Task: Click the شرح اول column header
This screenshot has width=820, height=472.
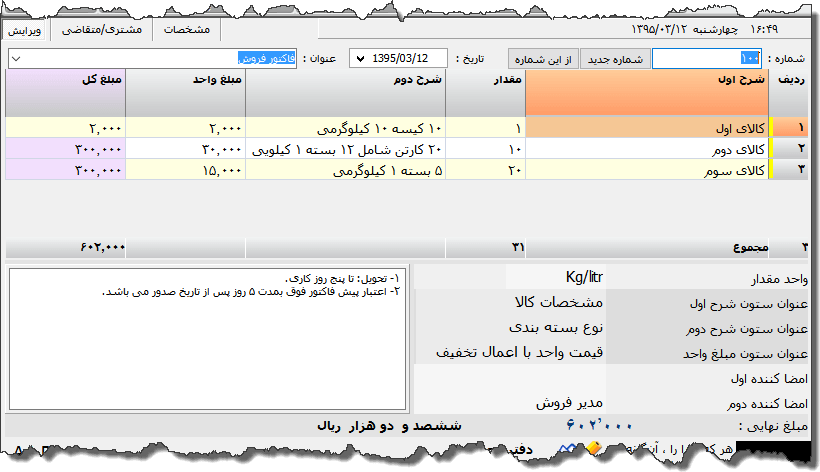Action: [645, 80]
